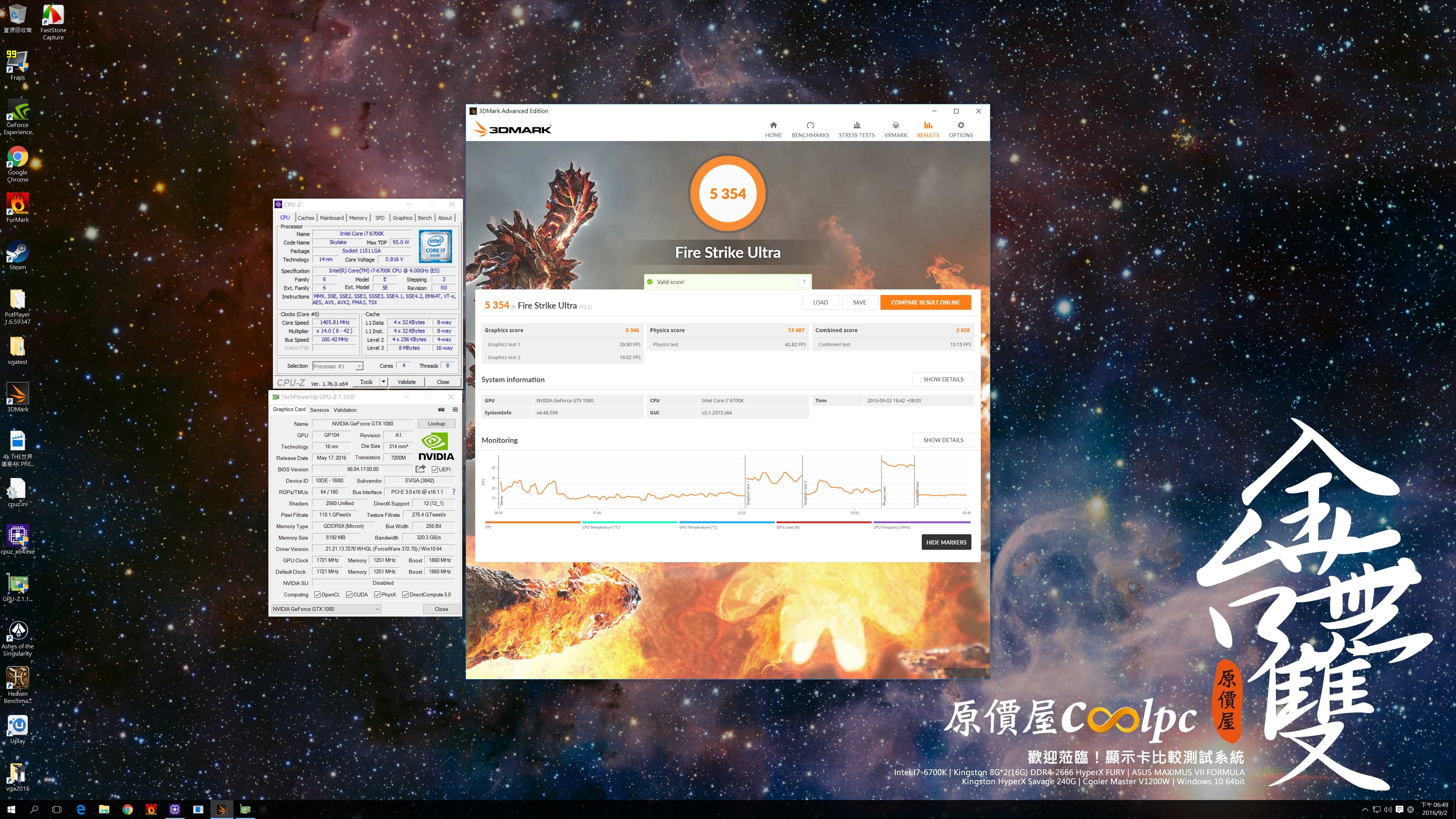This screenshot has width=1456, height=819.
Task: Open the VRMARK section
Action: click(895, 129)
